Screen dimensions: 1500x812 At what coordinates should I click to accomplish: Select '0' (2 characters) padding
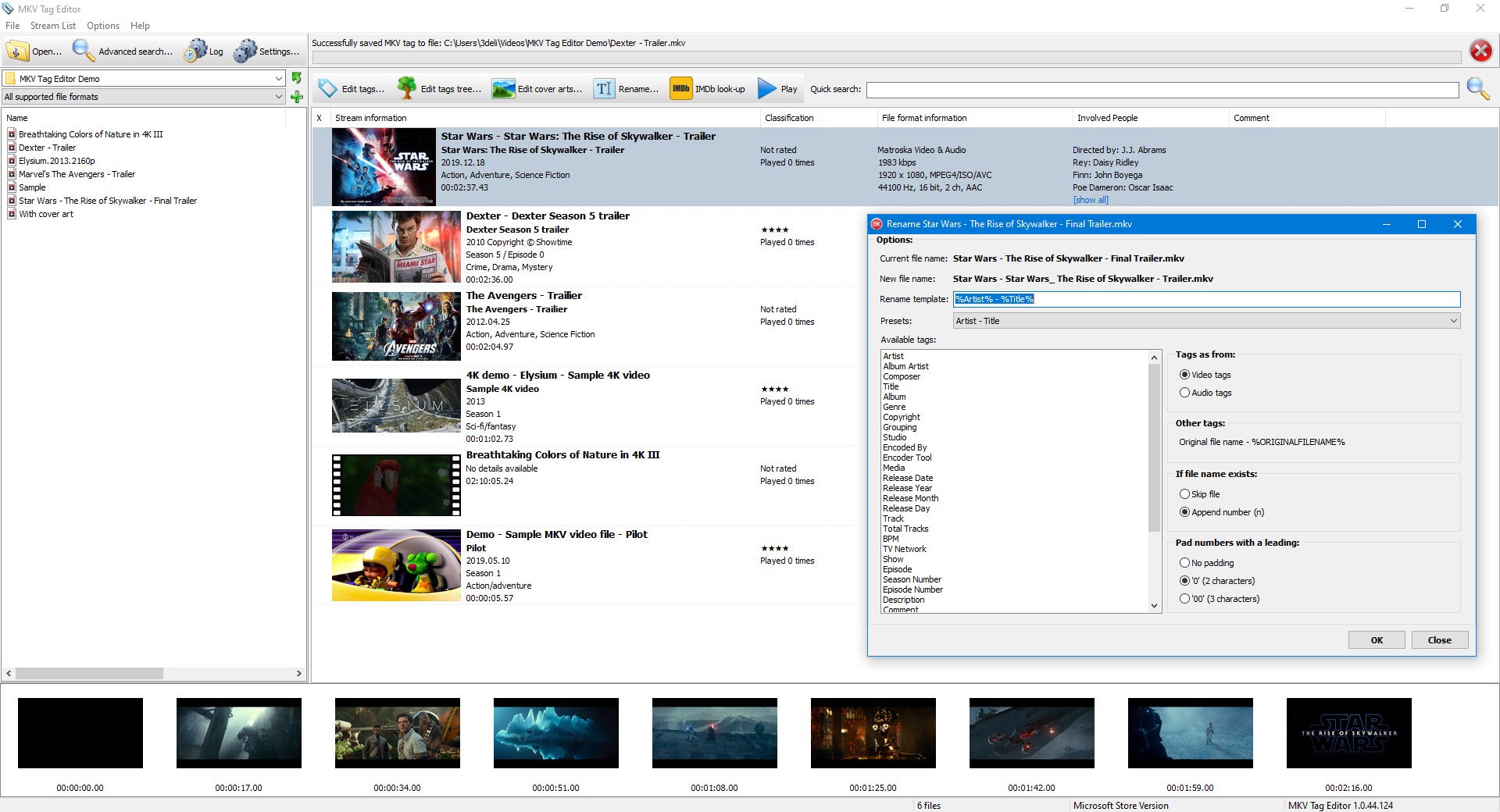1184,581
